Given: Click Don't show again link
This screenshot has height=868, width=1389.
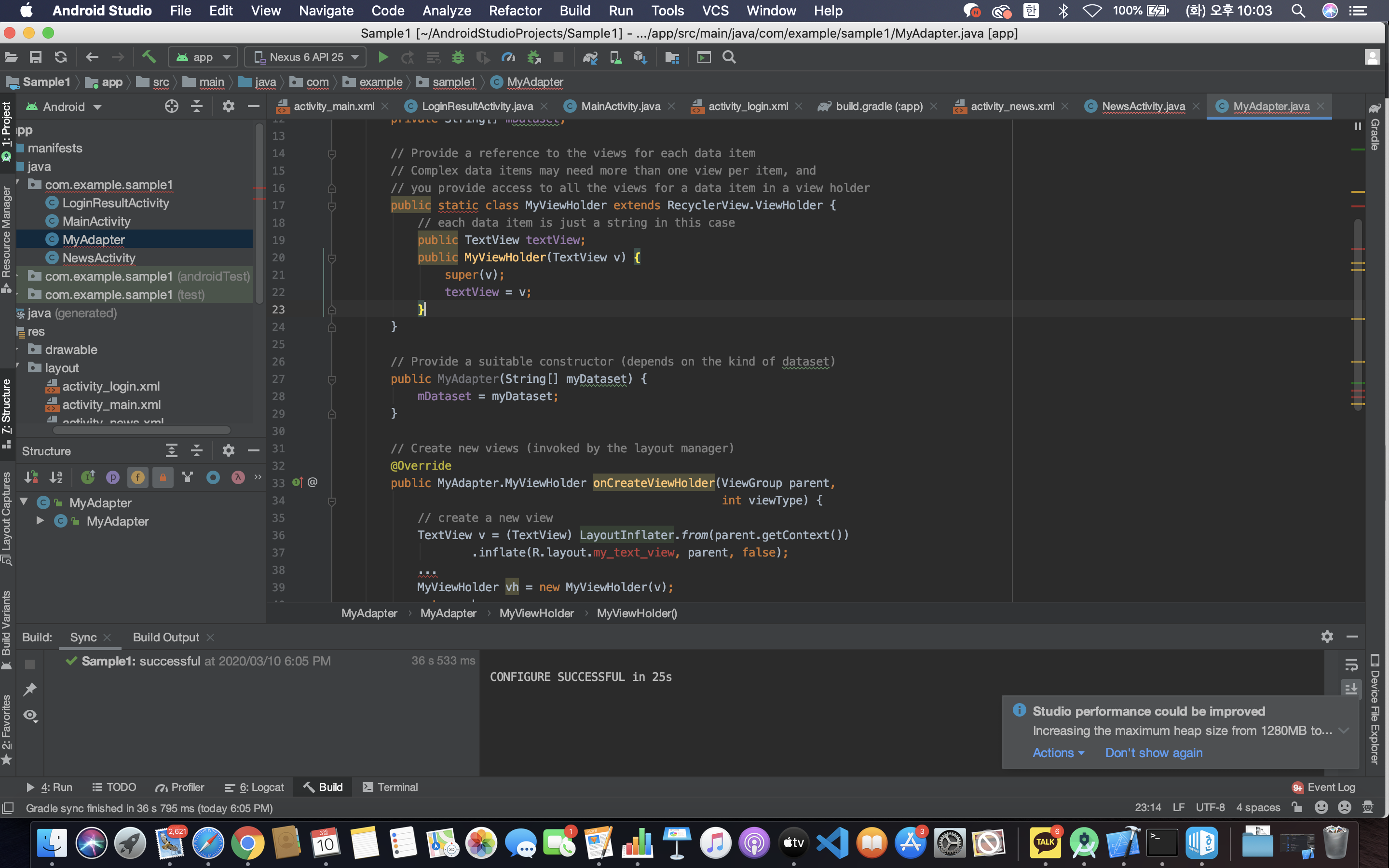Looking at the screenshot, I should coord(1153,753).
